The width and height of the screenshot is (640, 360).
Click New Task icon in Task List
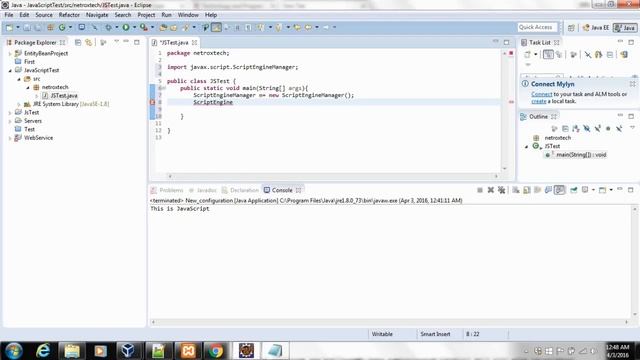pos(527,54)
